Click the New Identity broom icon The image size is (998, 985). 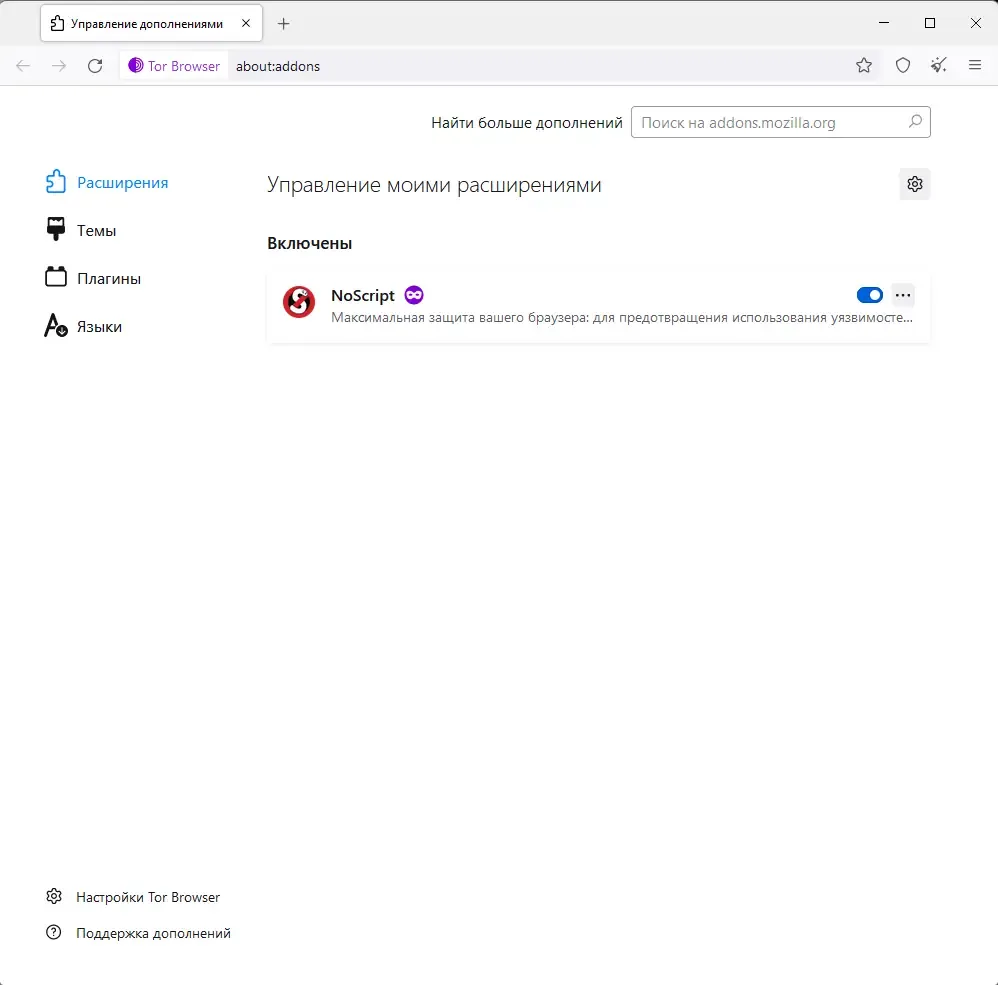[x=939, y=66]
